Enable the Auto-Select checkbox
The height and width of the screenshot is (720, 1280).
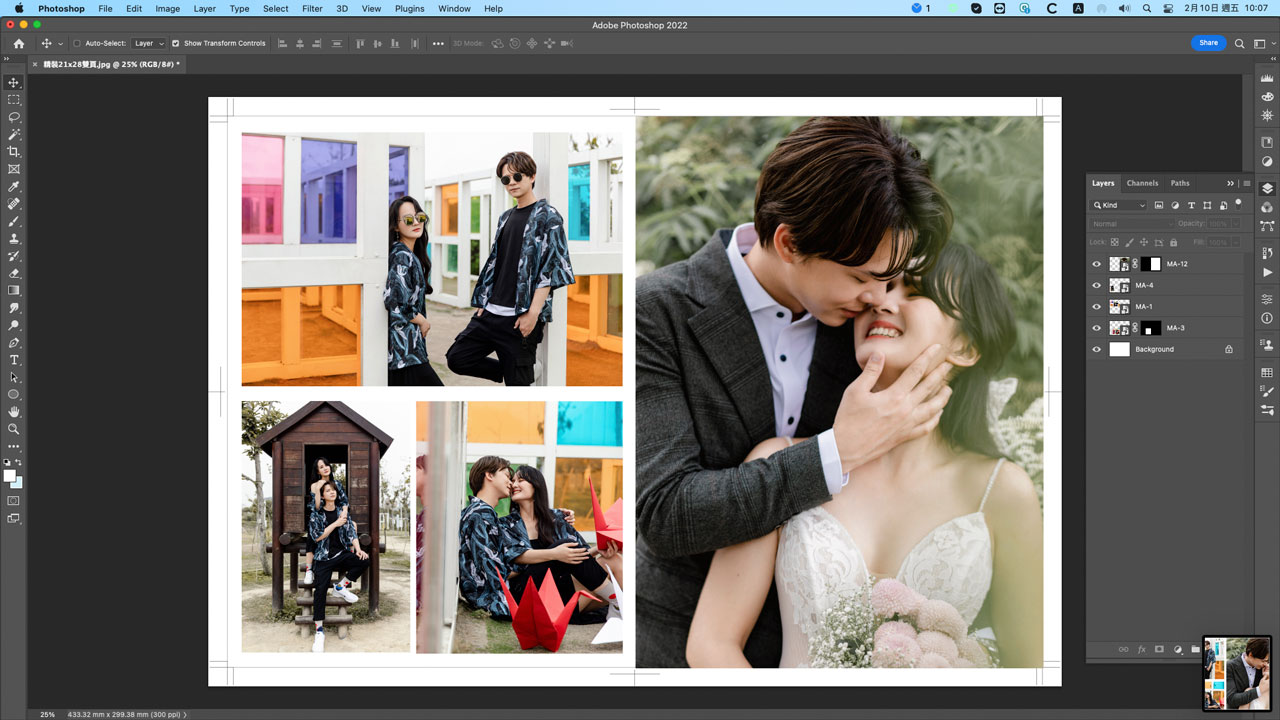click(77, 44)
